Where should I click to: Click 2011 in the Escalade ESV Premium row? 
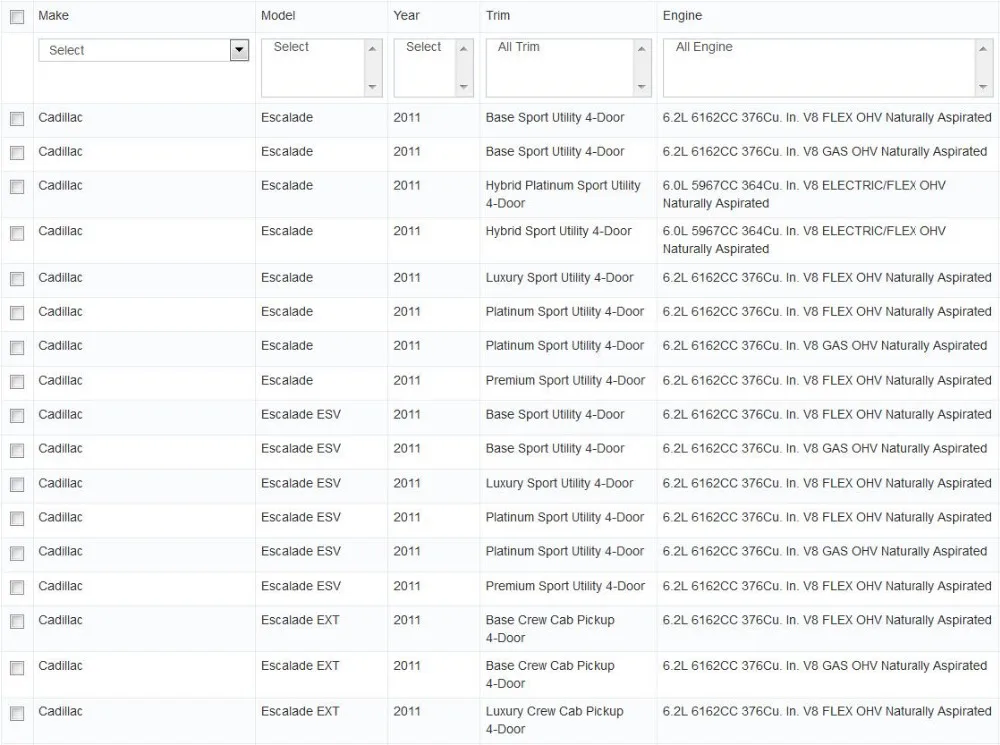click(407, 586)
